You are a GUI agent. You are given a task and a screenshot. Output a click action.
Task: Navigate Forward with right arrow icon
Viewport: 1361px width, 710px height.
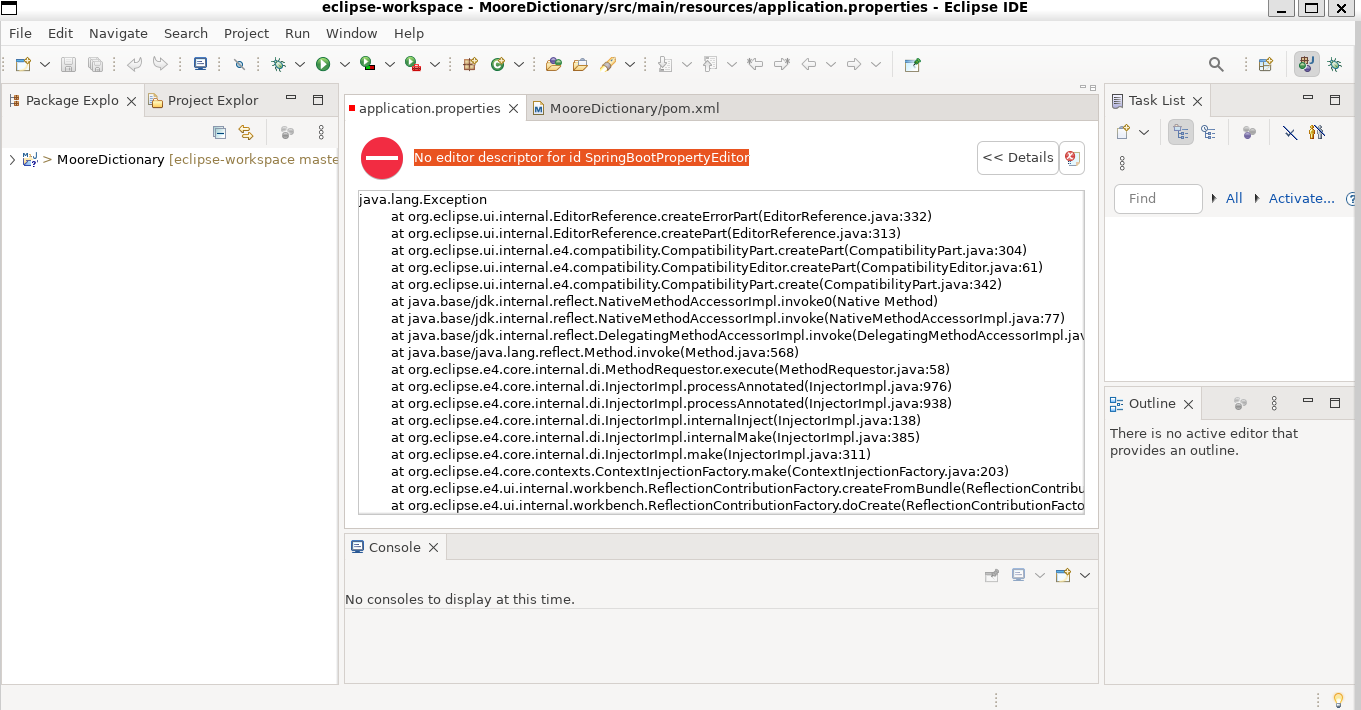click(854, 64)
